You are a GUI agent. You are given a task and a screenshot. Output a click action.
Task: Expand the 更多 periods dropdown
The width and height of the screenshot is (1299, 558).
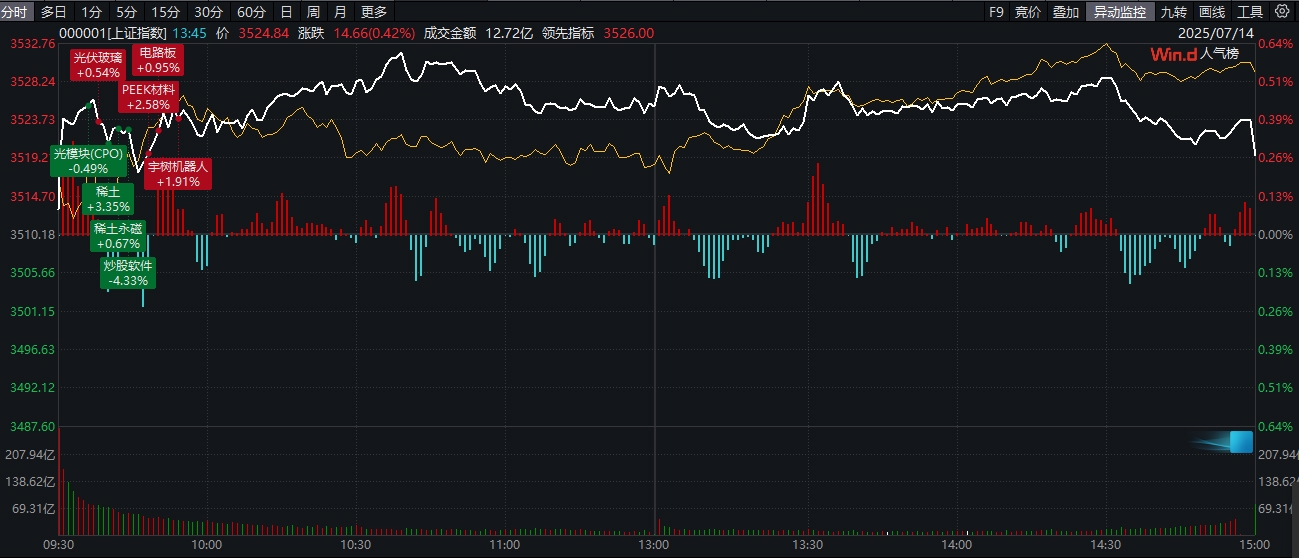coord(373,12)
